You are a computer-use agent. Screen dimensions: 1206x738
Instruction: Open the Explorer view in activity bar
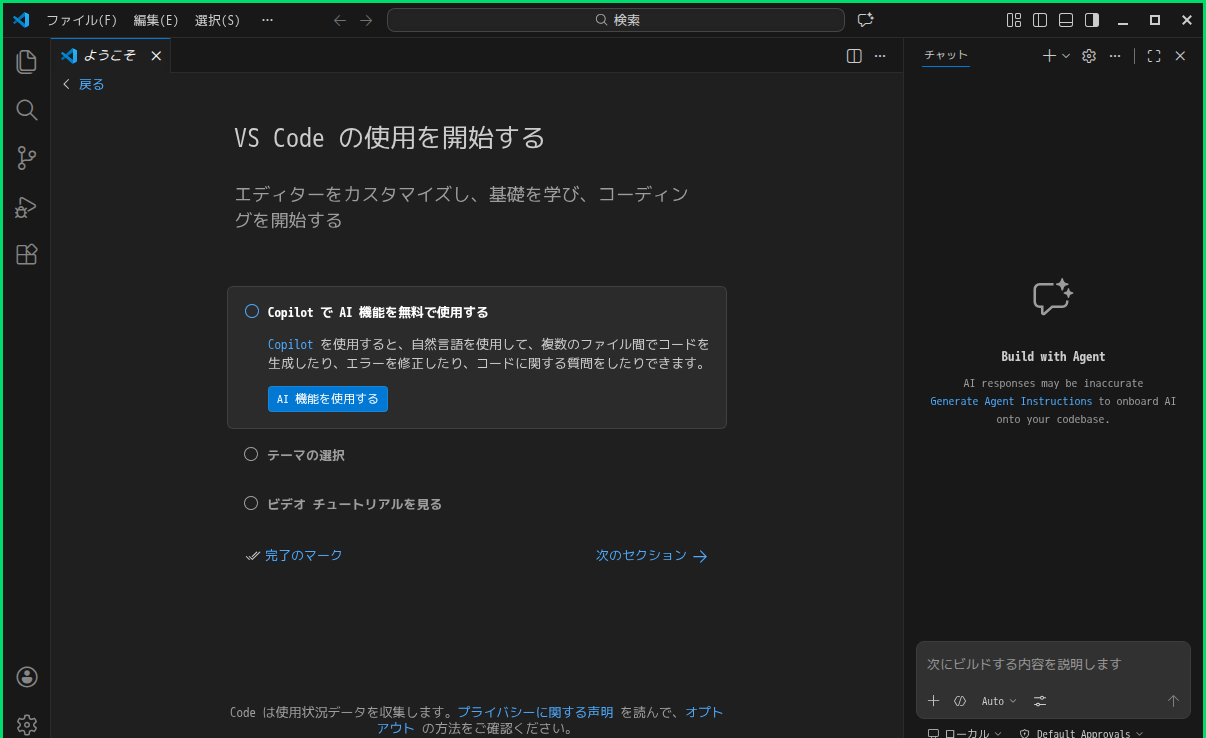click(27, 62)
